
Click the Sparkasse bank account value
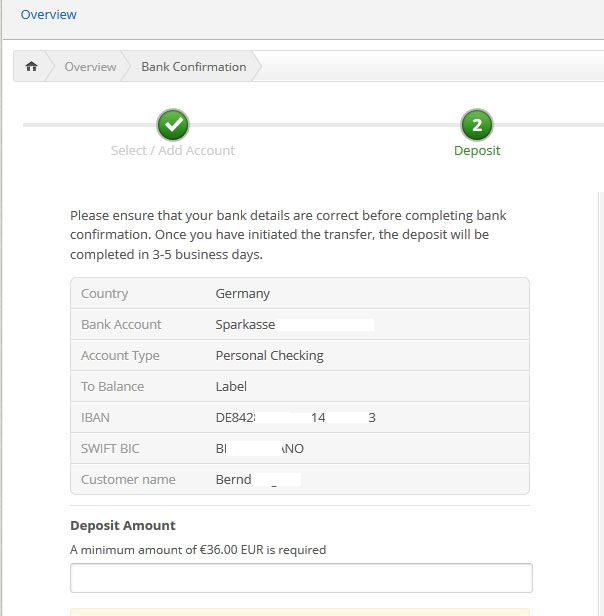tap(246, 325)
